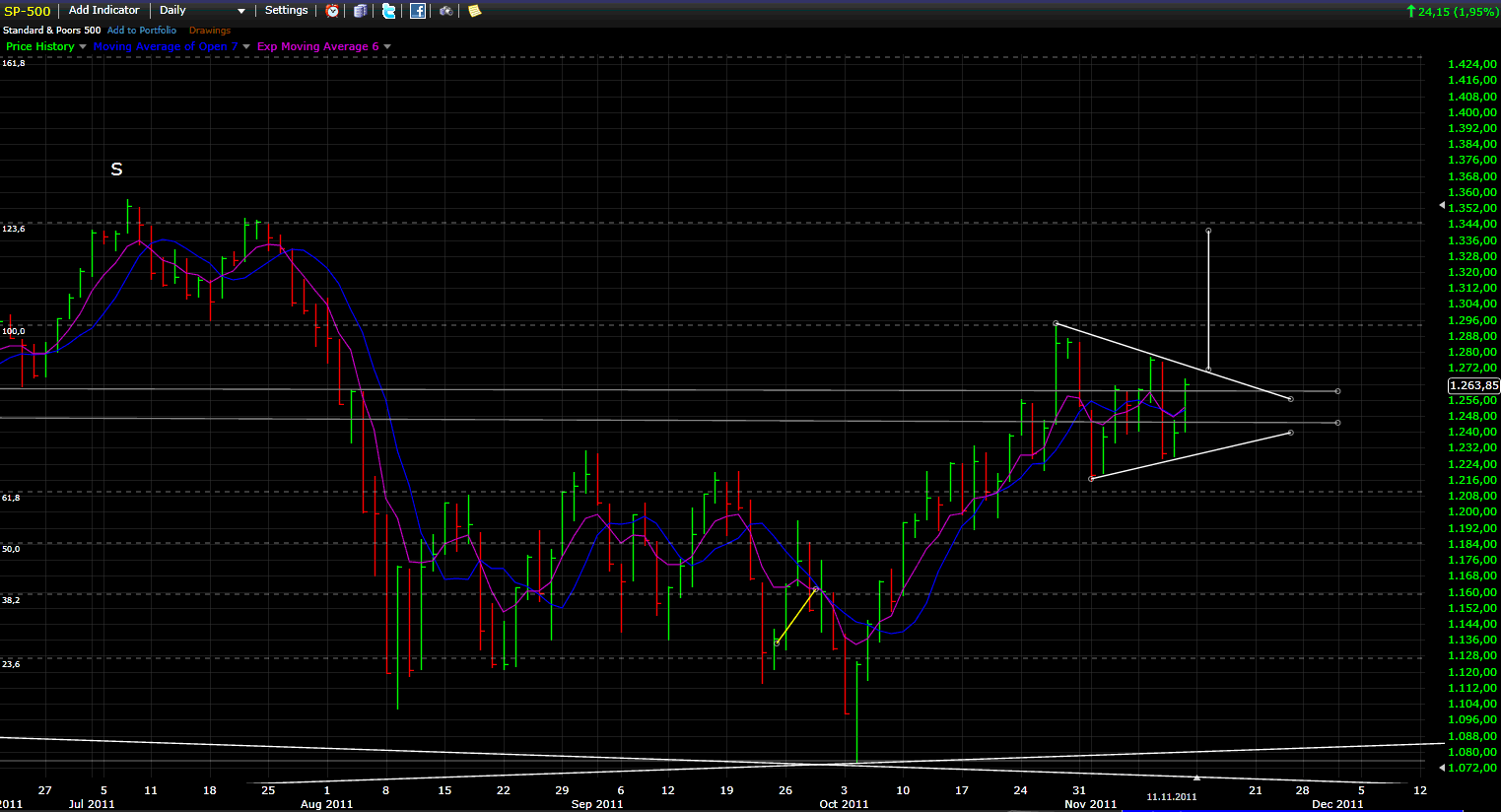1501x812 pixels.
Task: Click the 1.263,85 current price label
Action: [x=1472, y=385]
